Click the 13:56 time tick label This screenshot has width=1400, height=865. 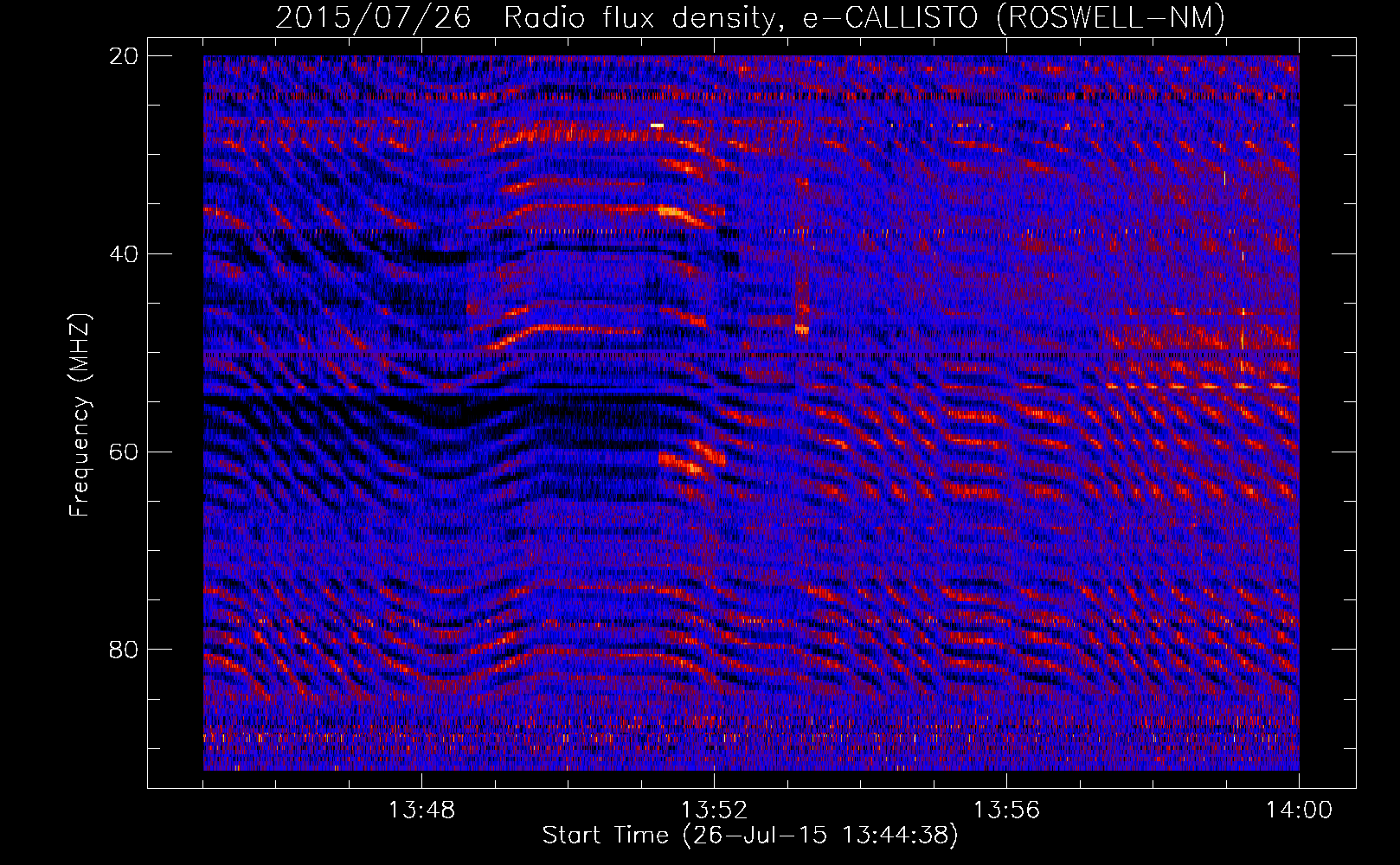[x=1006, y=811]
